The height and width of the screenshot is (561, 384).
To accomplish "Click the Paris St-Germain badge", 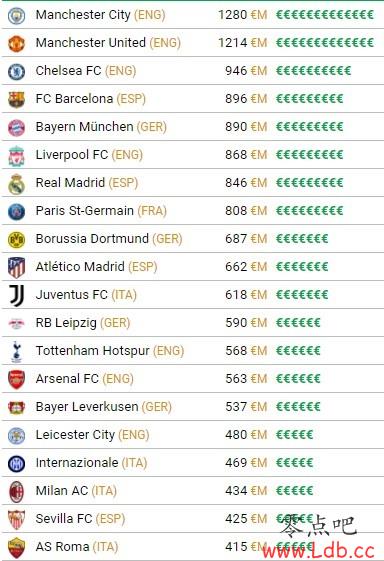I will tap(16, 212).
